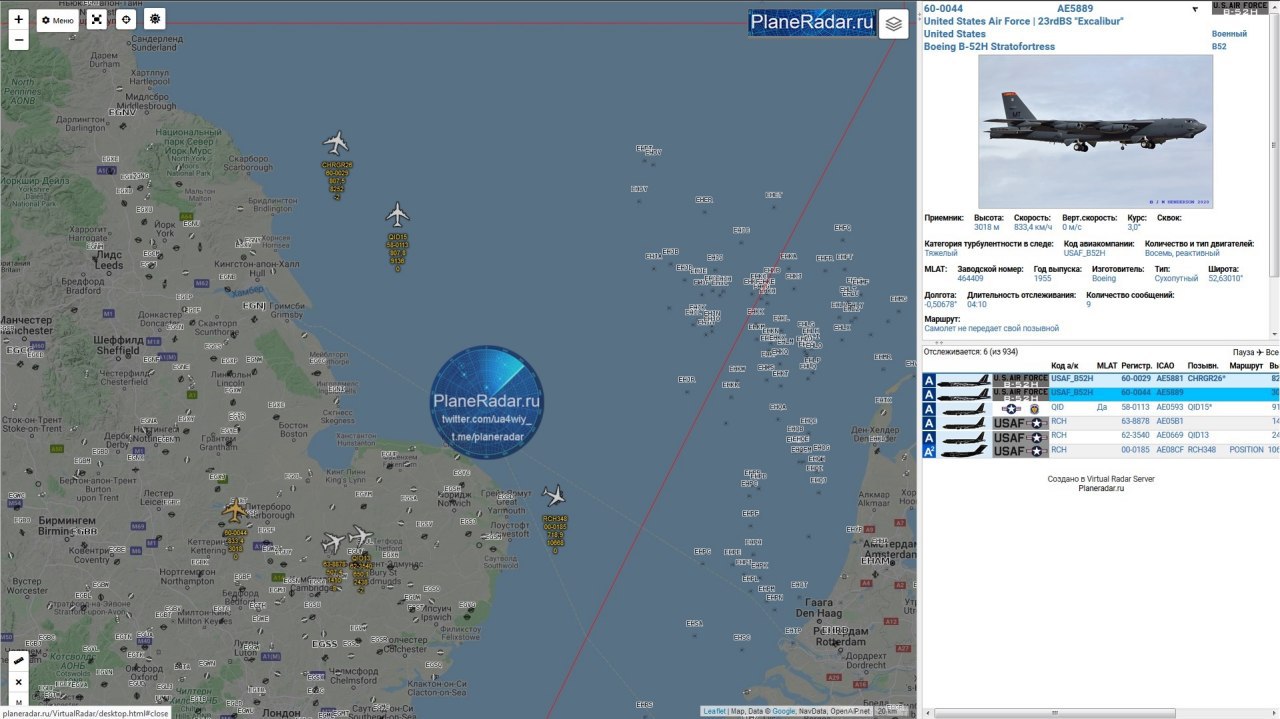Select the 63-8878 AE05B1 list row
This screenshot has width=1280, height=719.
coord(1100,421)
